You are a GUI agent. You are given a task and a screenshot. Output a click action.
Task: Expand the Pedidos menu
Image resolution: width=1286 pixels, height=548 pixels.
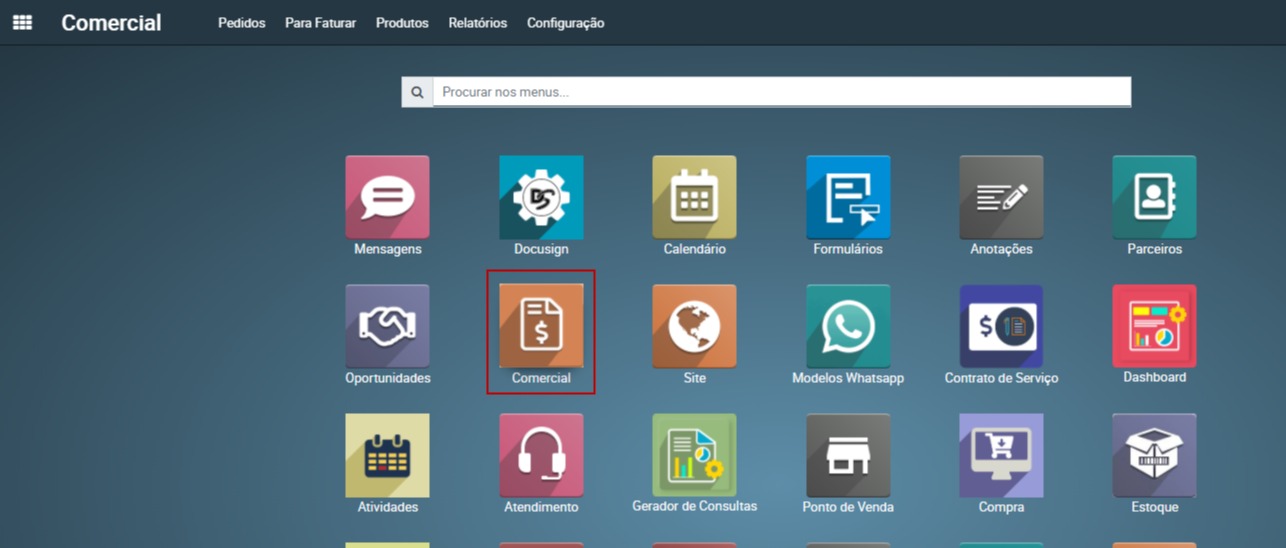(x=241, y=23)
